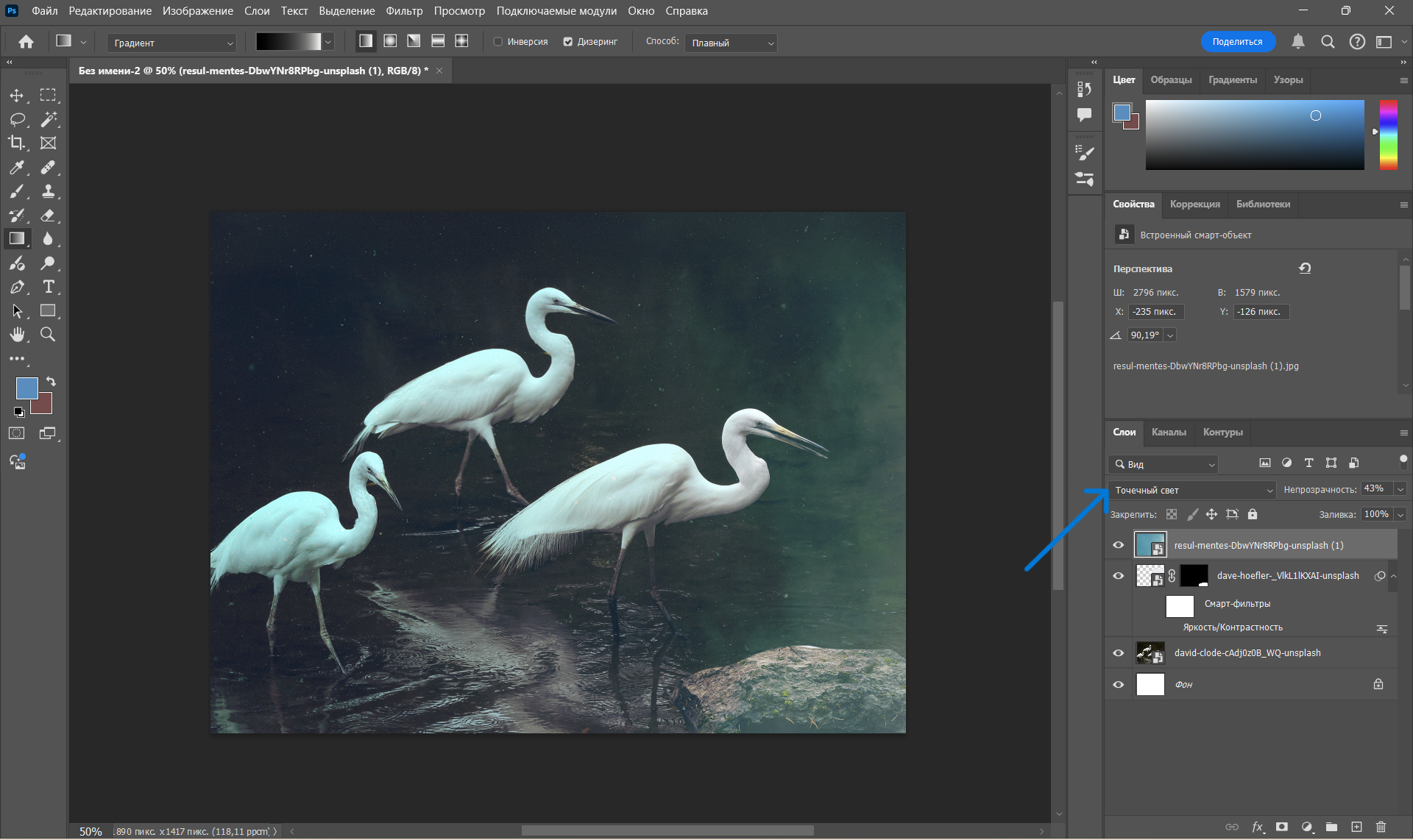Image resolution: width=1413 pixels, height=840 pixels.
Task: Select the david-clode layer
Action: [1247, 652]
